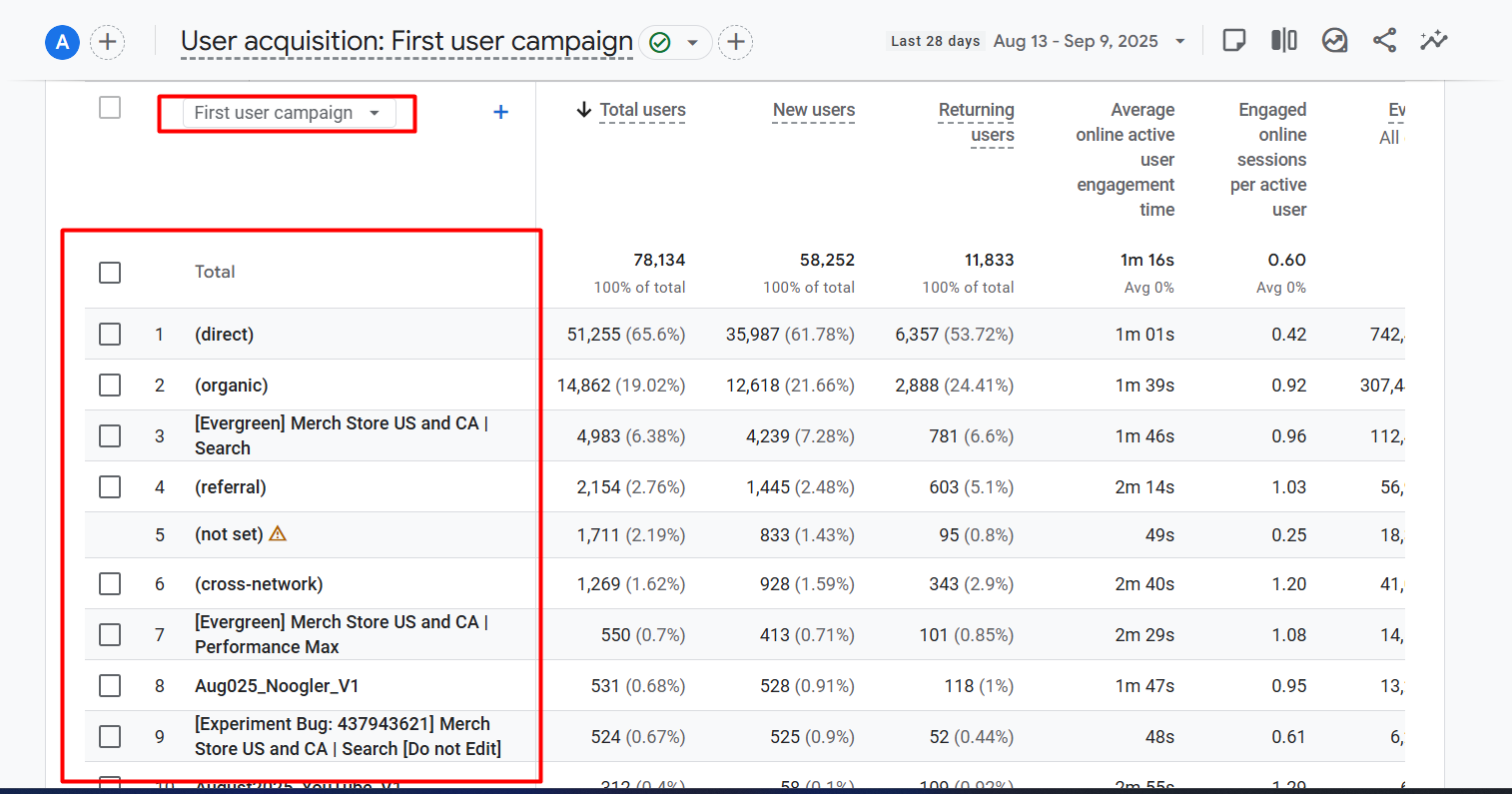Click the green report status checkmark icon

[x=659, y=42]
